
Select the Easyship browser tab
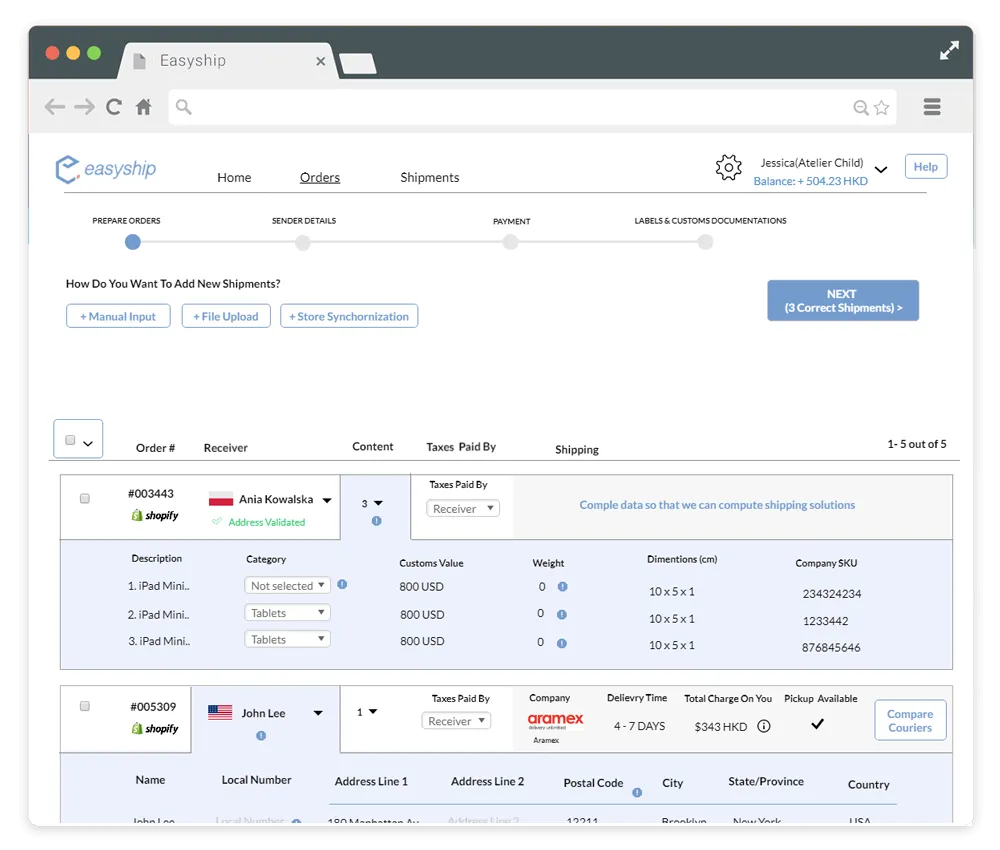point(226,61)
